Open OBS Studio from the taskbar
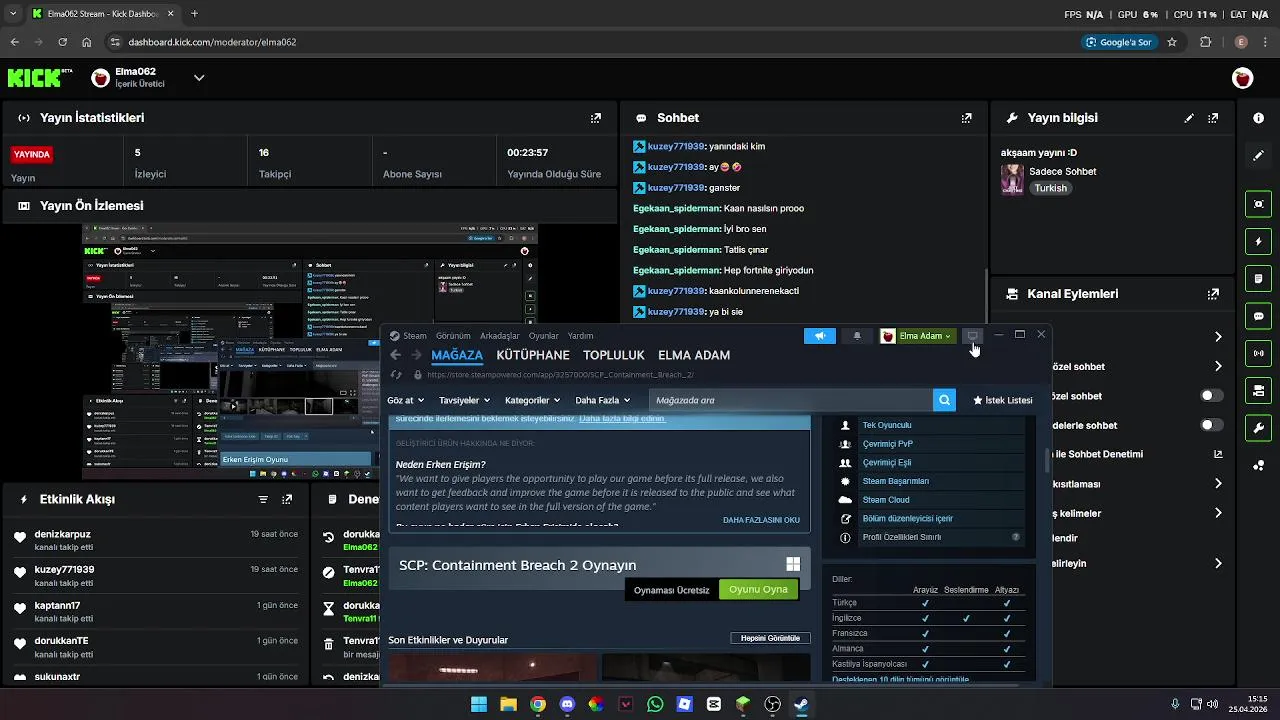Screen dimensions: 1280x720 [772, 704]
